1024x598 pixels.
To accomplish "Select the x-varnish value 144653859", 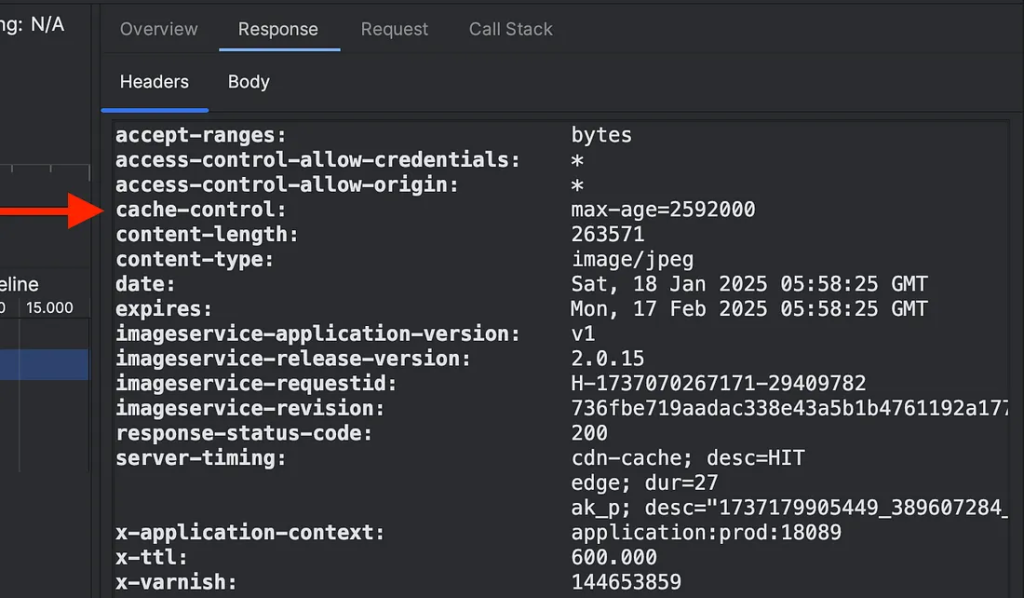I will tap(626, 582).
